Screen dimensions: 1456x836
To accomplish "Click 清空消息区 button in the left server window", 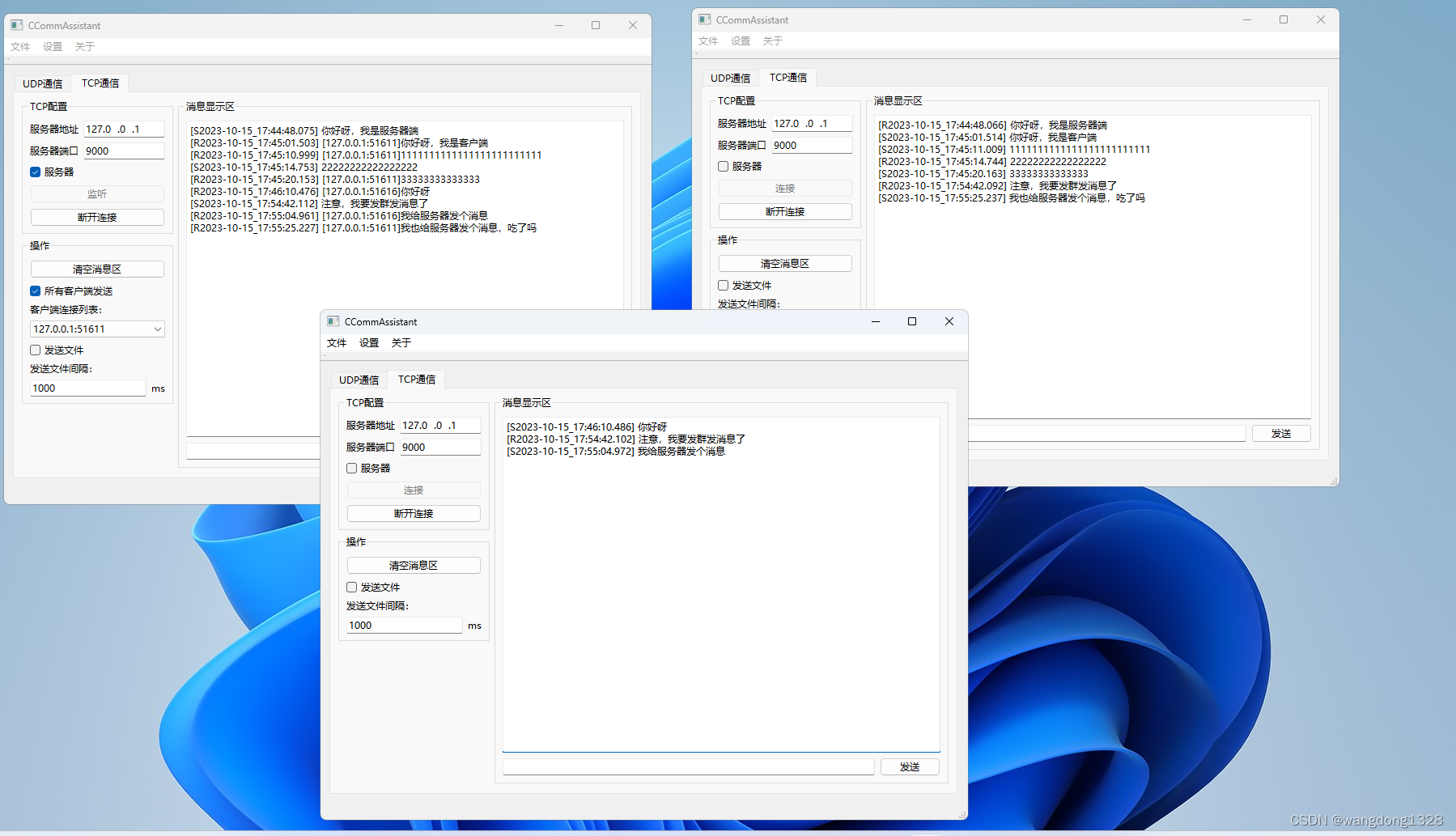I will pyautogui.click(x=97, y=269).
